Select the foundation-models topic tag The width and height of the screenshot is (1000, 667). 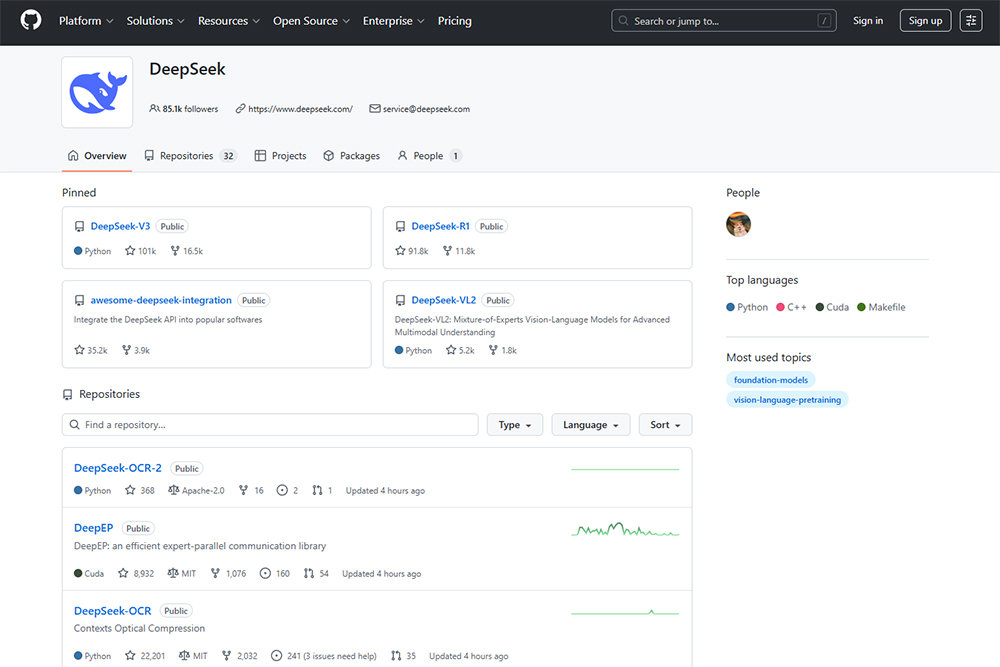(771, 380)
